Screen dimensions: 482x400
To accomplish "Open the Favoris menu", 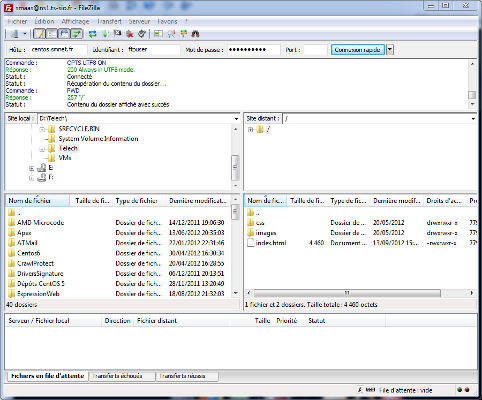I will (x=167, y=21).
